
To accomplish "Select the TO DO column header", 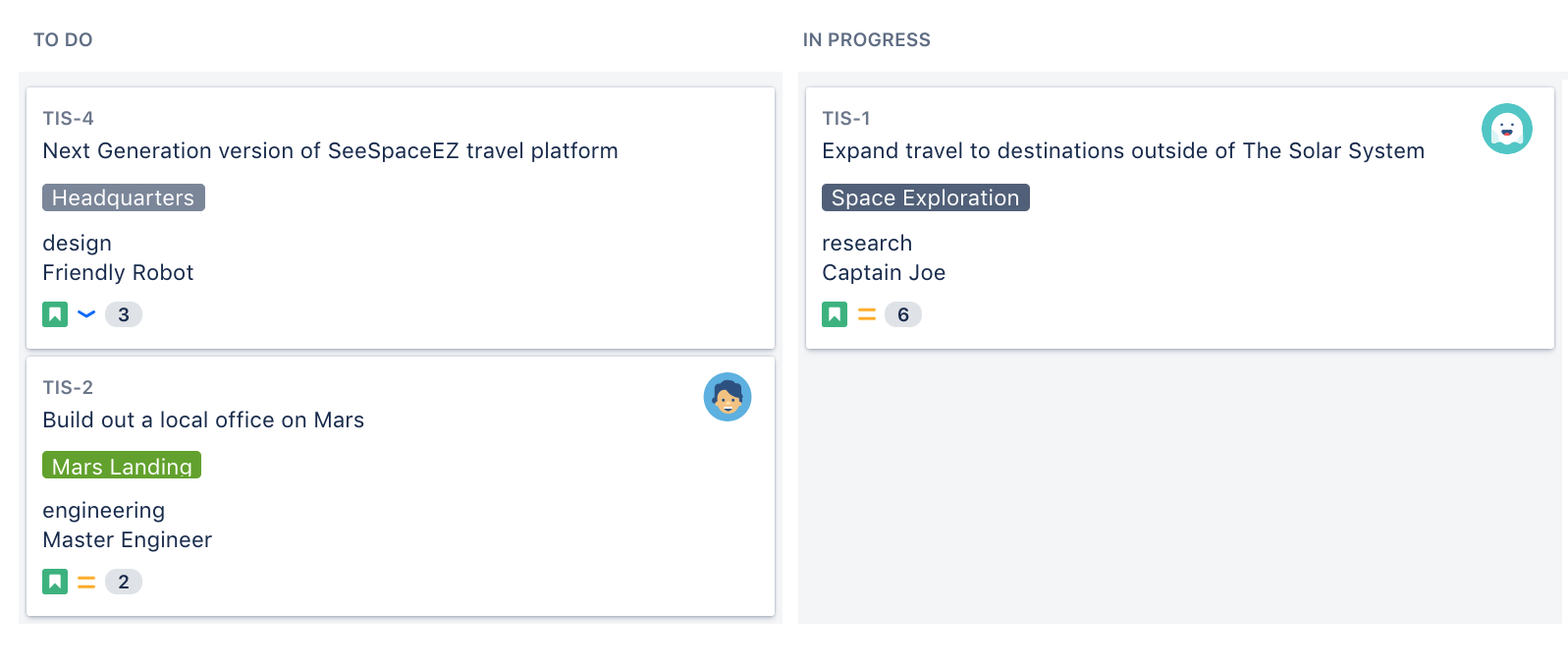I will 63,40.
